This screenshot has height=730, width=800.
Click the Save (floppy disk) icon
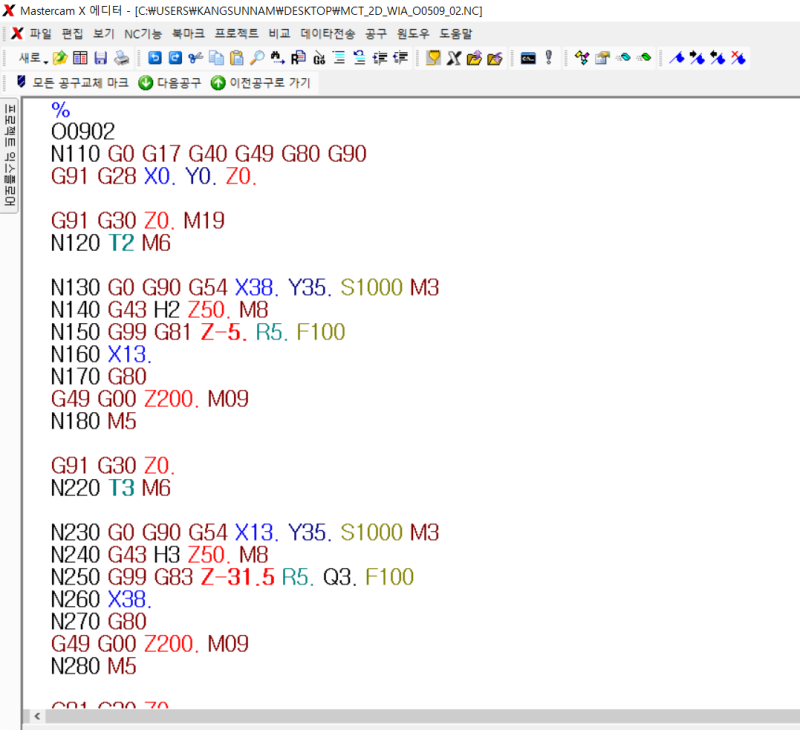[100, 58]
